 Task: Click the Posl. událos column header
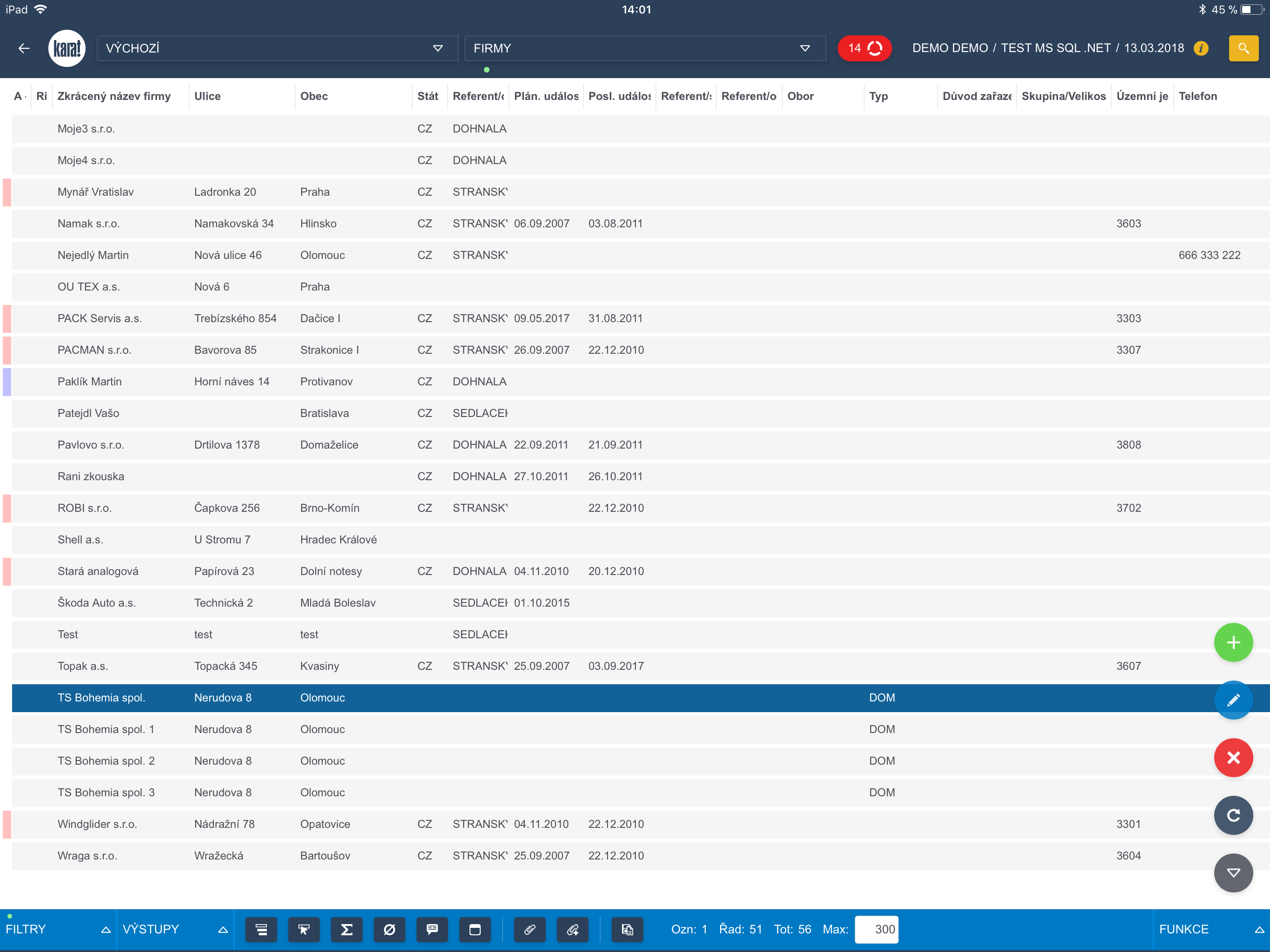click(x=620, y=96)
